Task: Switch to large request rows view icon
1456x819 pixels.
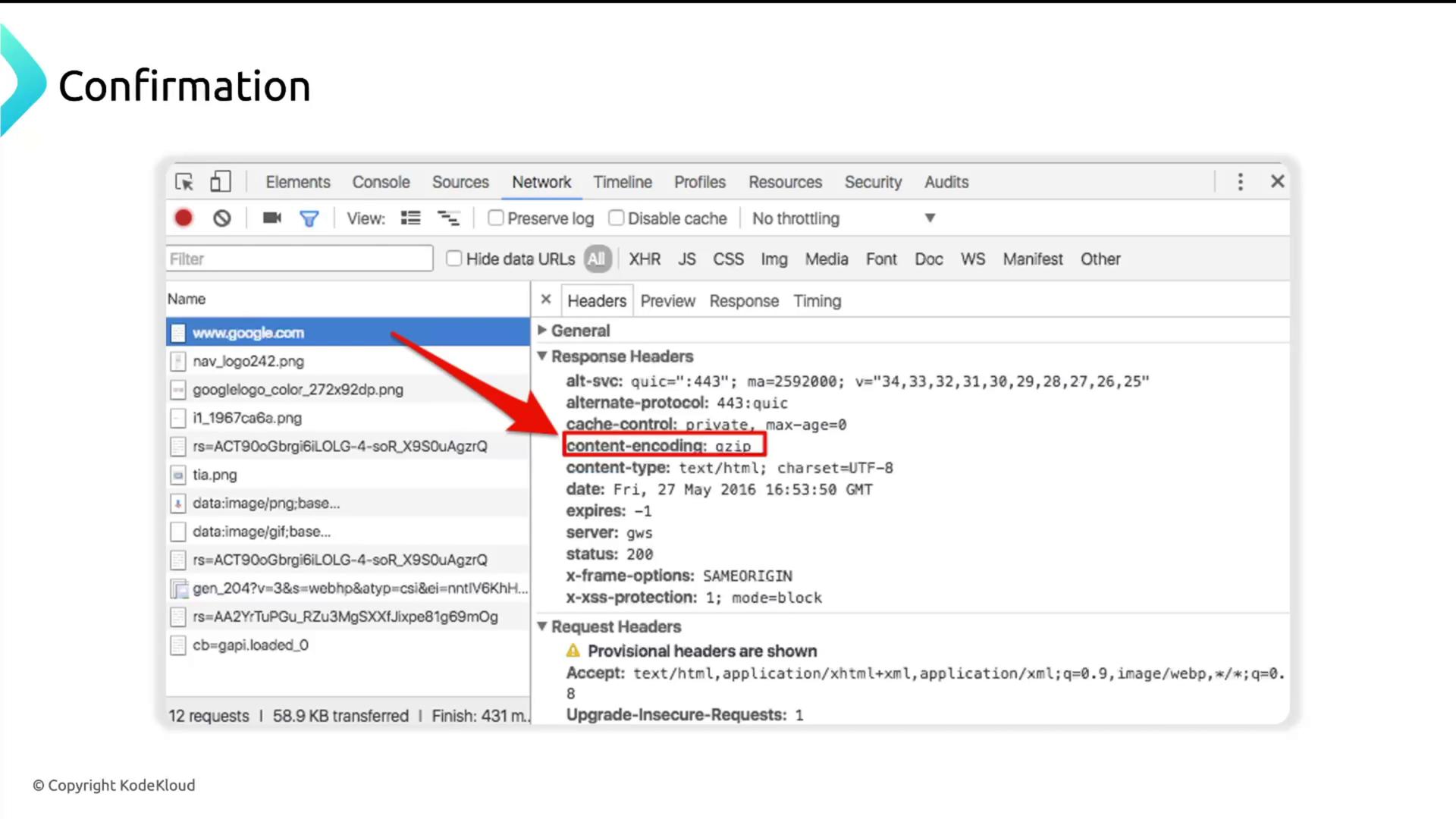Action: click(x=410, y=218)
